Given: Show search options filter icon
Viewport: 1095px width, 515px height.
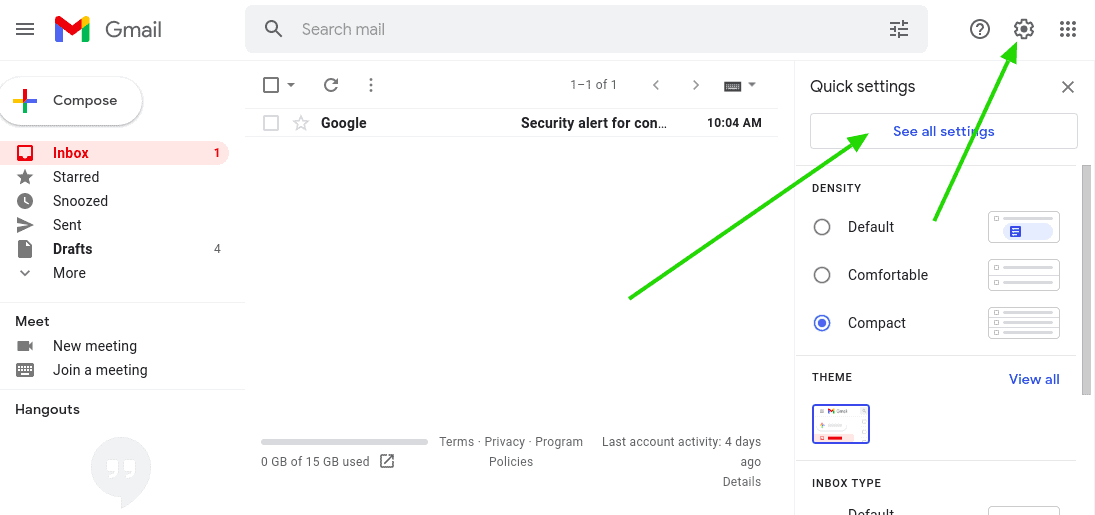Looking at the screenshot, I should click(899, 29).
